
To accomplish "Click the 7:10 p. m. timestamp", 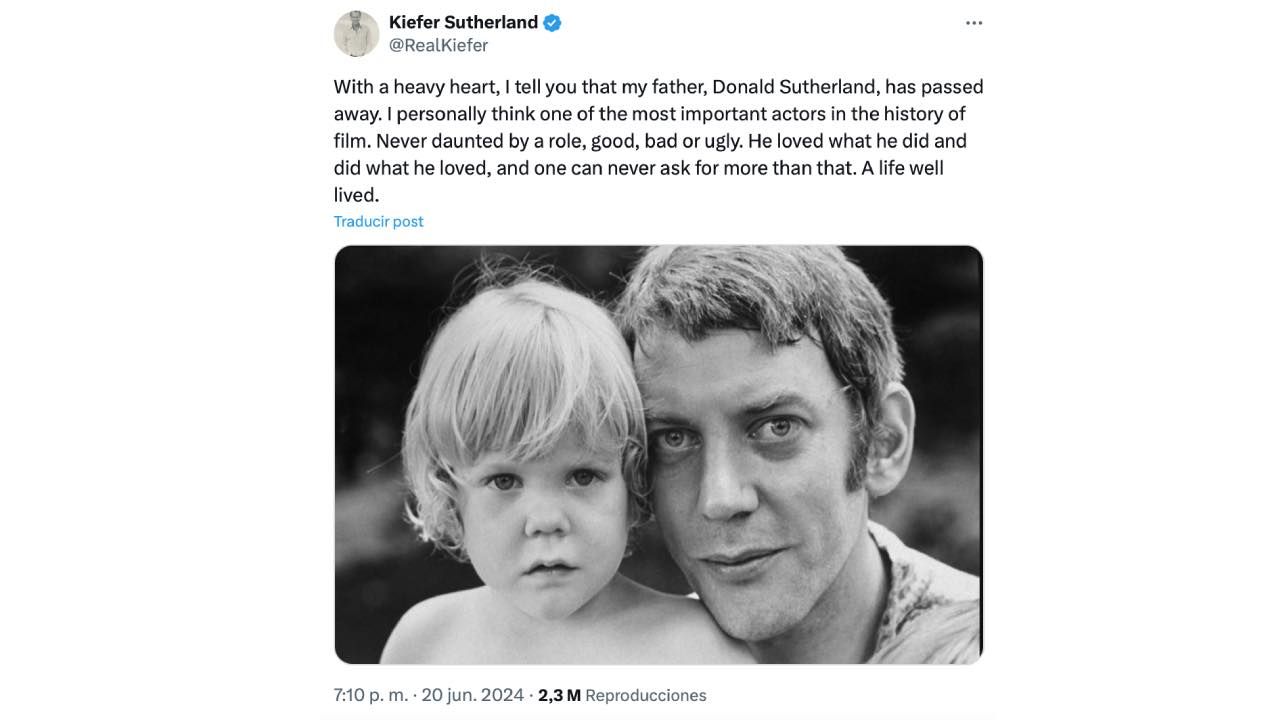I will [x=370, y=694].
